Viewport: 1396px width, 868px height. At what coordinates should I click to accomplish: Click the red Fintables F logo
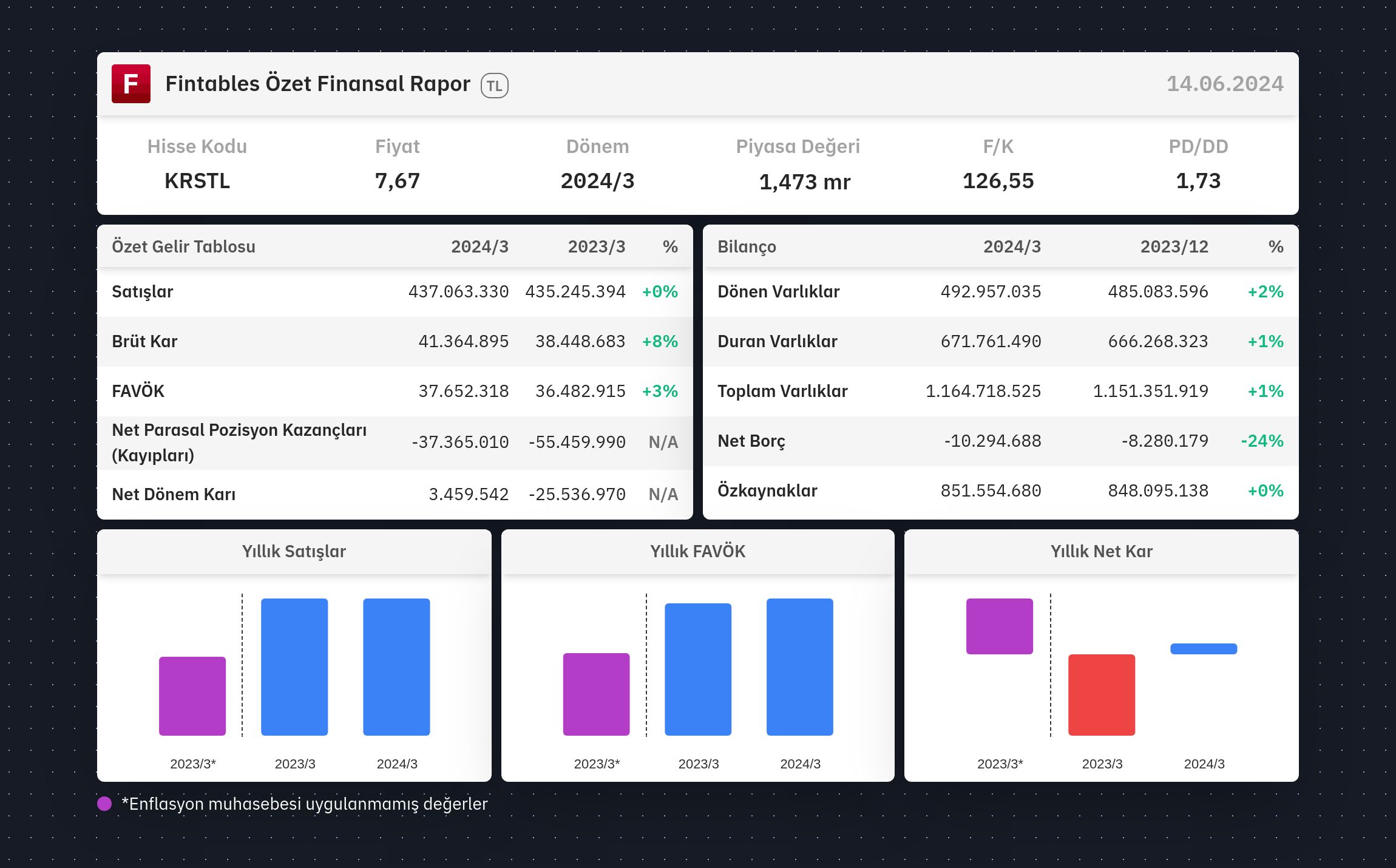click(131, 84)
